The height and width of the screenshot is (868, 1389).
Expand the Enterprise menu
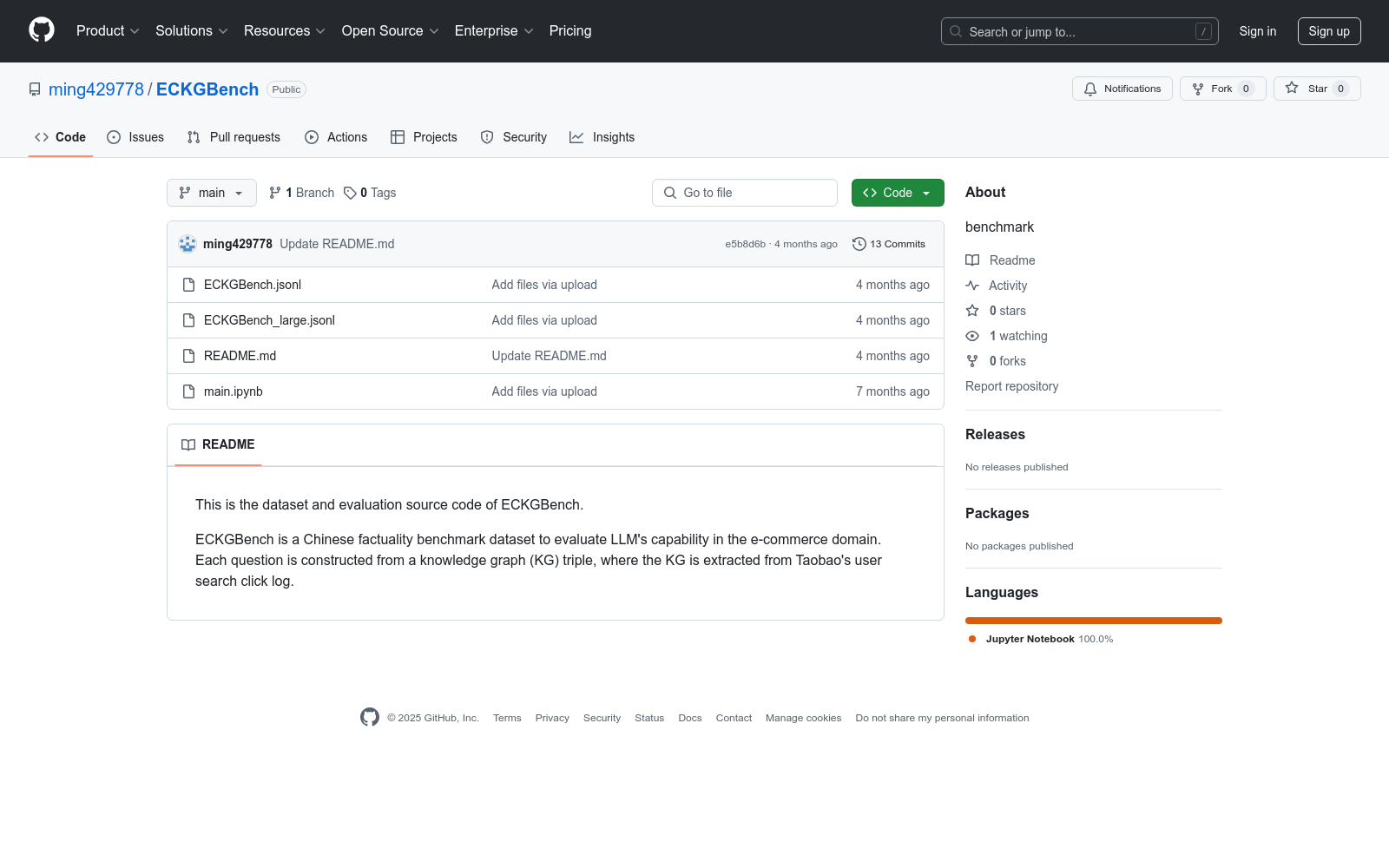[494, 31]
